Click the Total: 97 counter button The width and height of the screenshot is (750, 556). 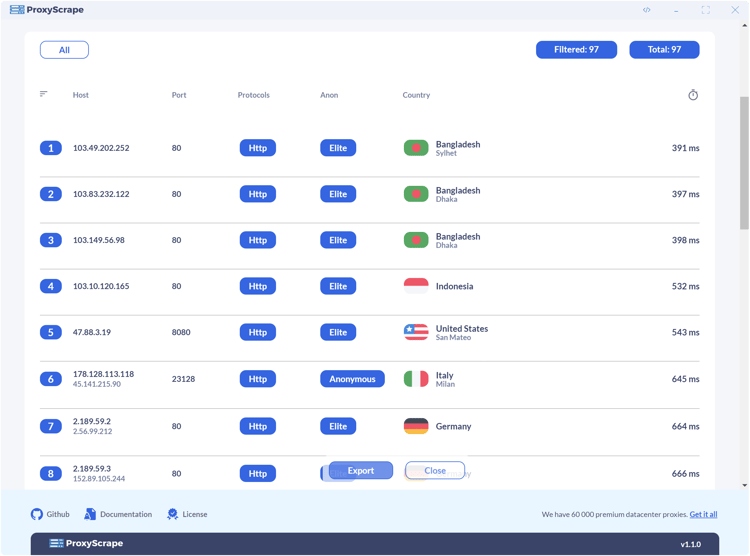pyautogui.click(x=664, y=50)
